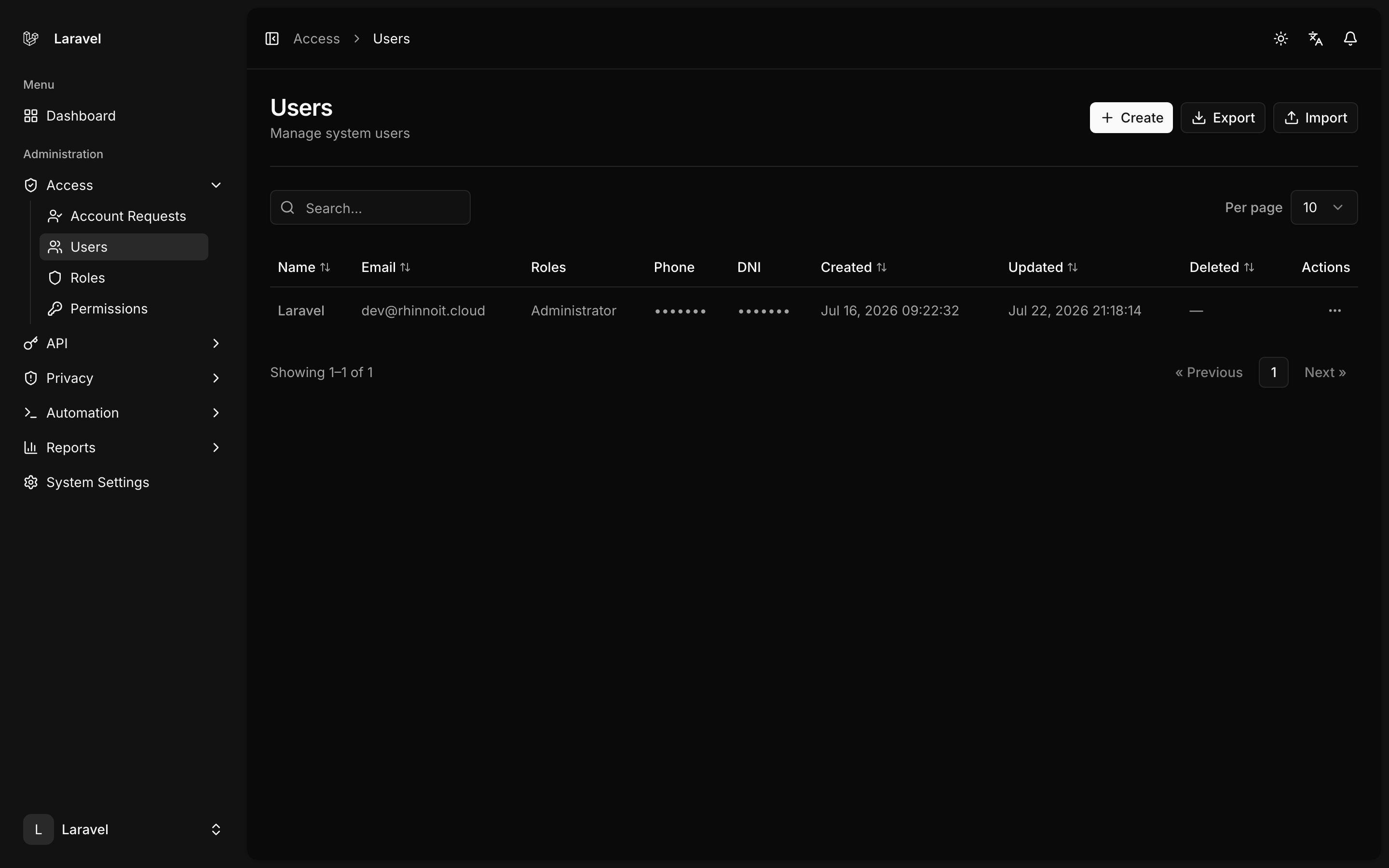Click the Permissions key icon
Image resolution: width=1389 pixels, height=868 pixels.
point(55,309)
